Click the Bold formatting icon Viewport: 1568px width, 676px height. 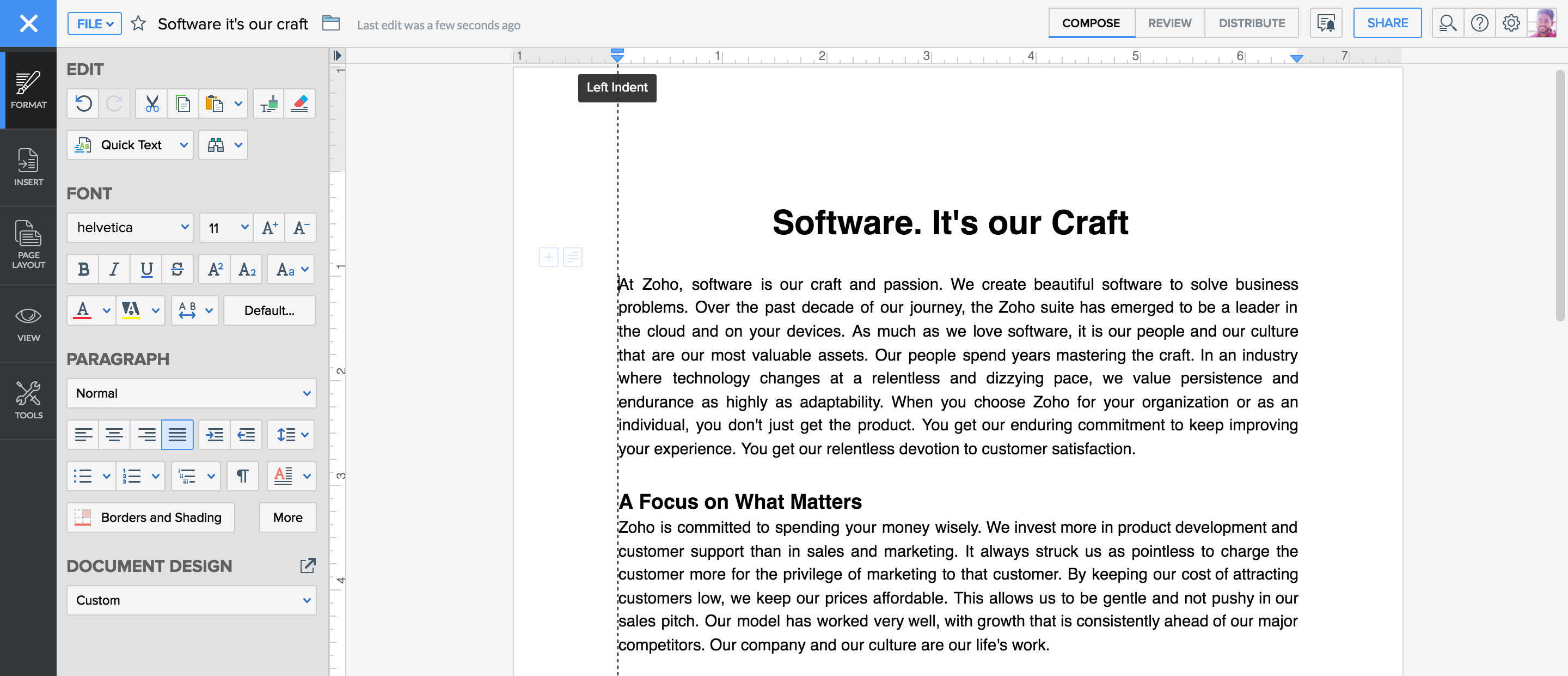[82, 270]
